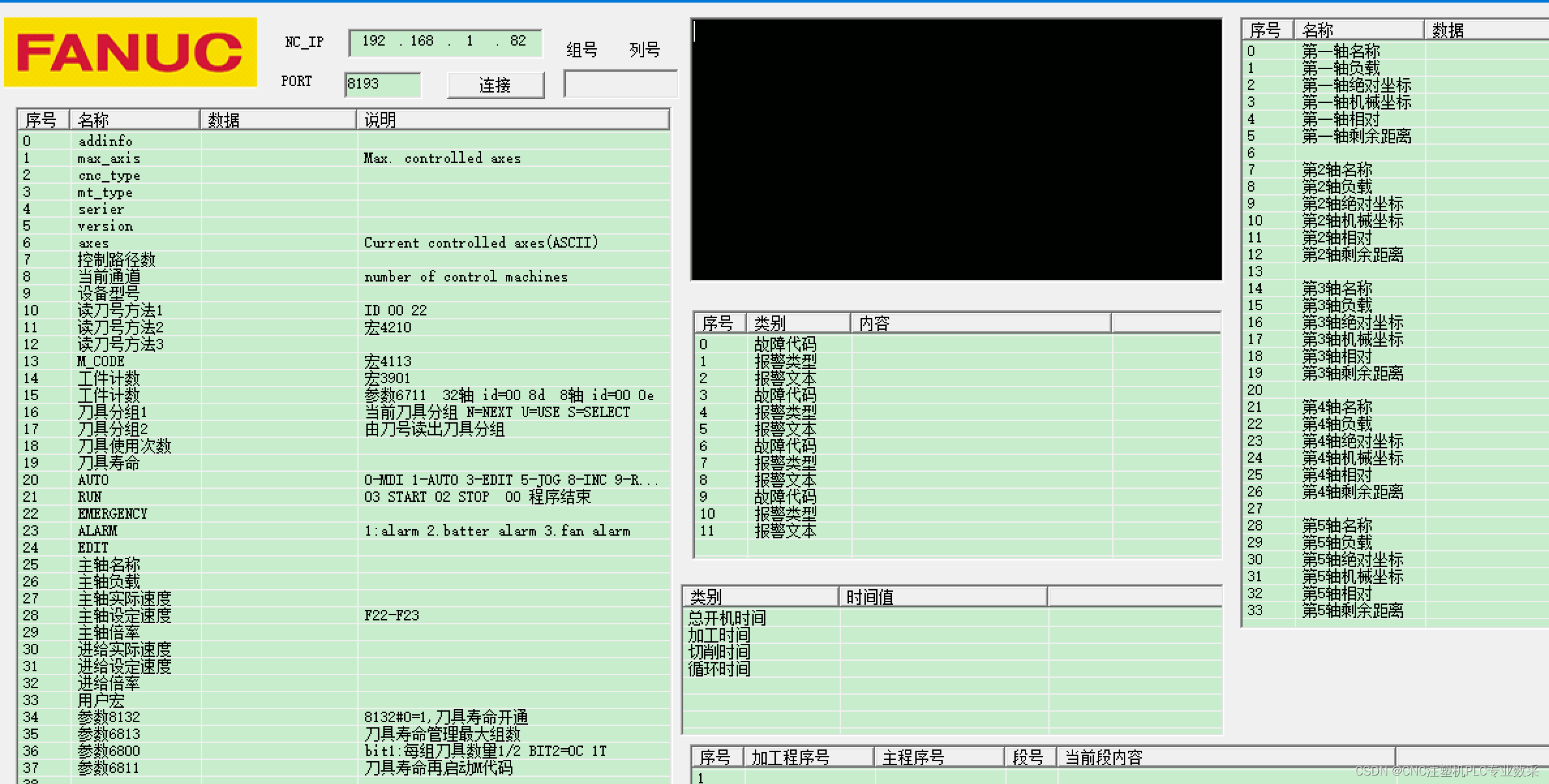
Task: Select the 参数6813 row
Action: pyautogui.click(x=109, y=734)
